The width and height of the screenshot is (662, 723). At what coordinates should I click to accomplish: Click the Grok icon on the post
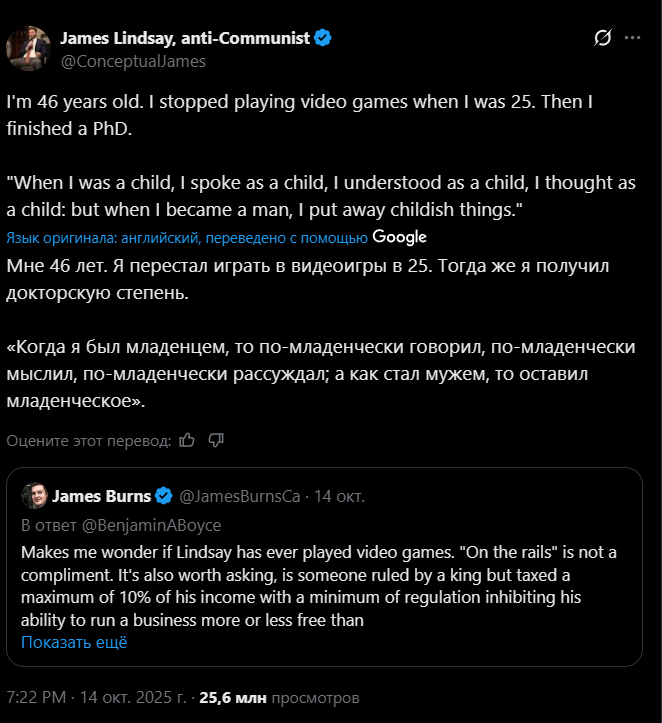click(x=602, y=38)
